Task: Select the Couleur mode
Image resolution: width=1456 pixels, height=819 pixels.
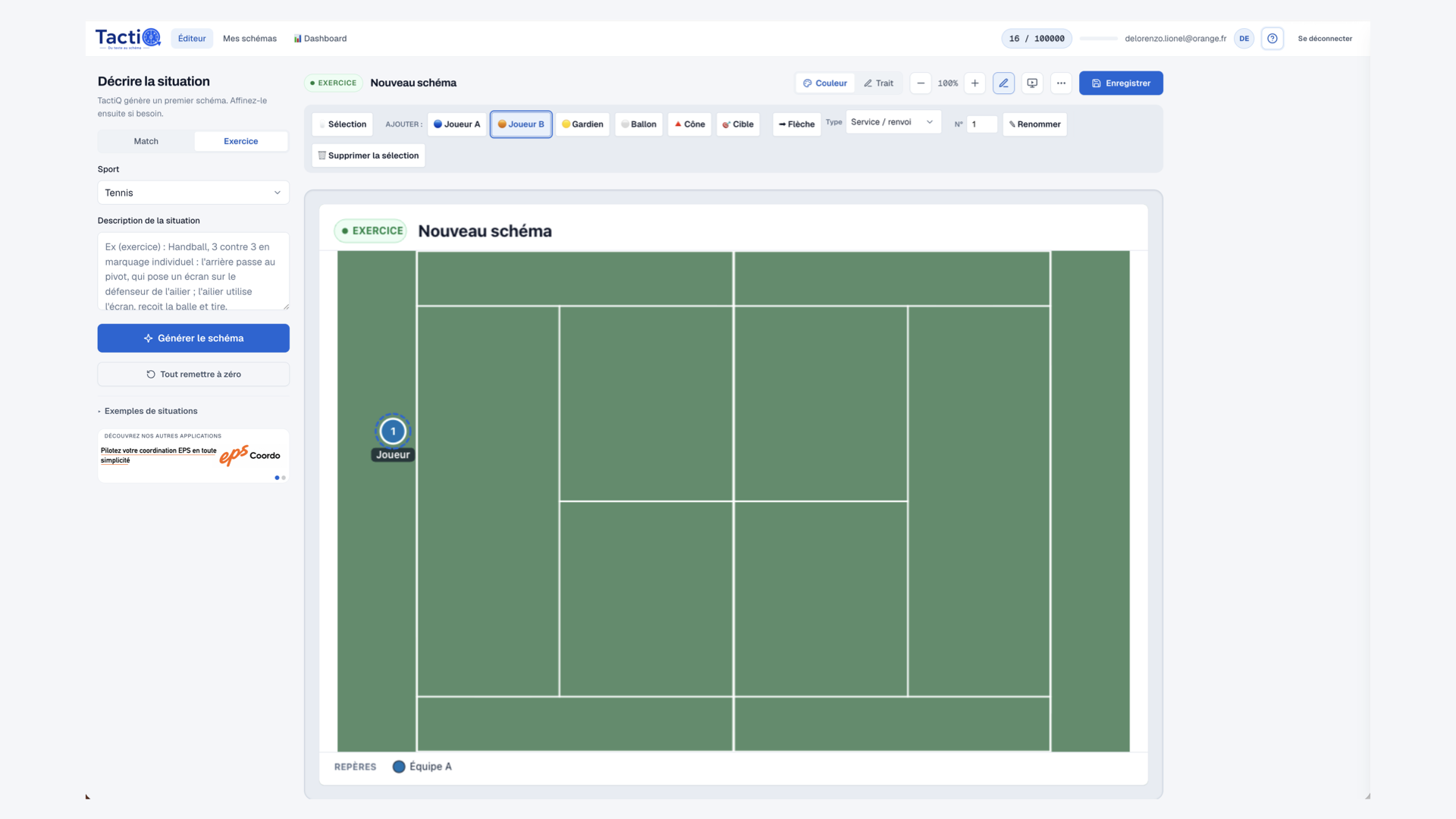Action: (825, 83)
